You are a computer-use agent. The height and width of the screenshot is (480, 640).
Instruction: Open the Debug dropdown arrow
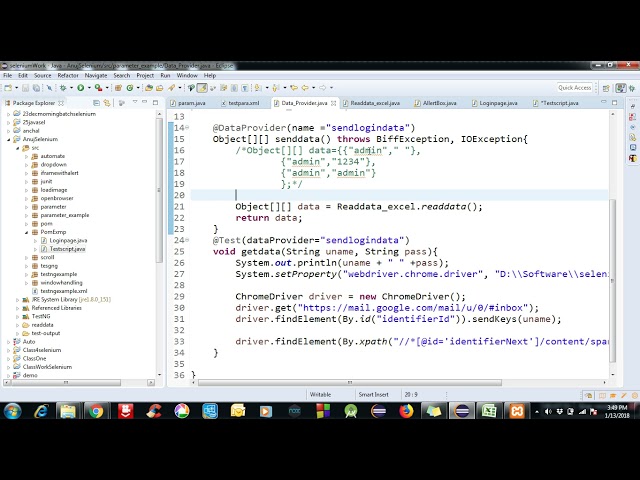coord(71,88)
